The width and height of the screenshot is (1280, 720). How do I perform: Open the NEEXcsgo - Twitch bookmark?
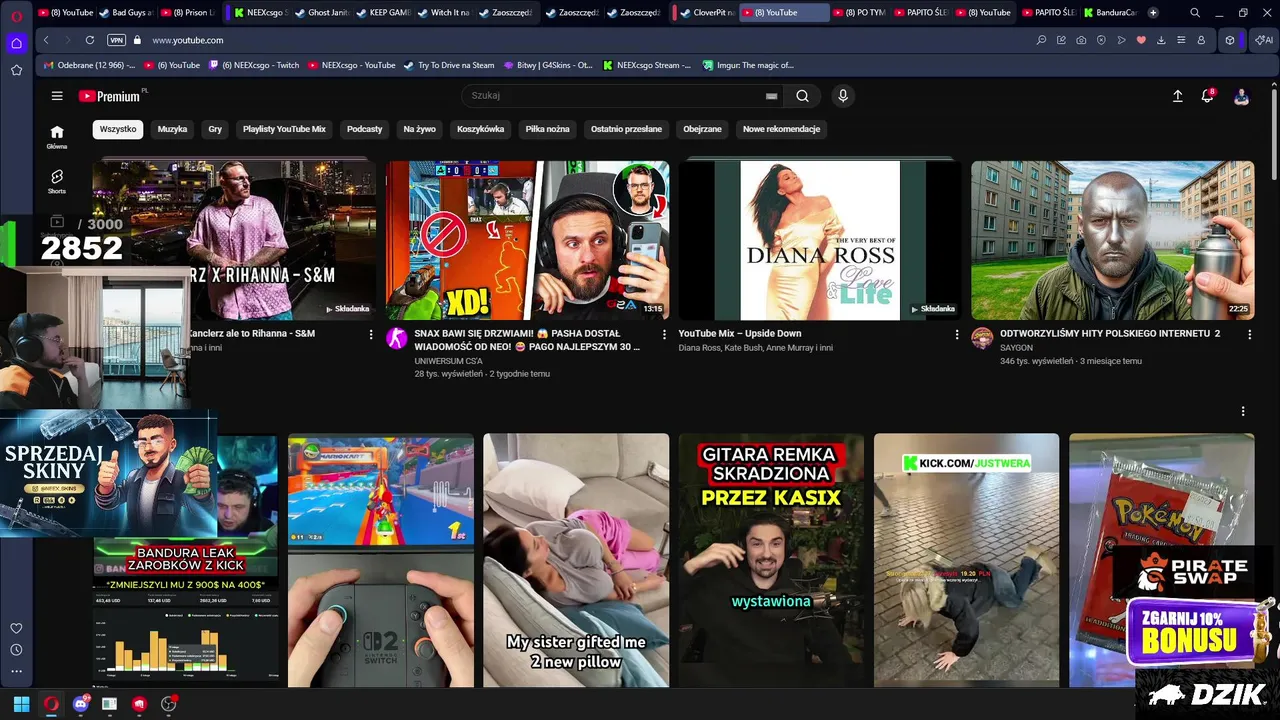(x=254, y=65)
